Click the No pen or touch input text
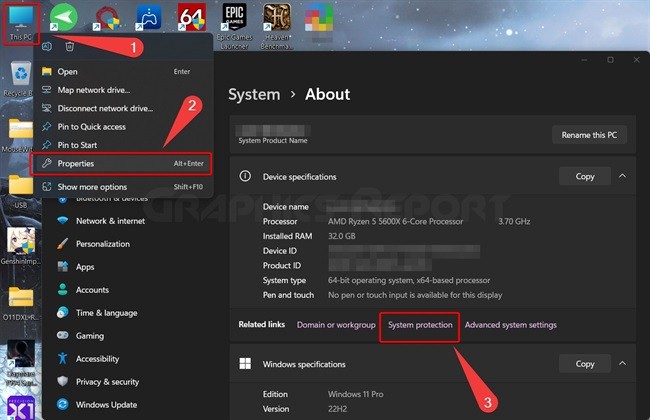The image size is (650, 420). tap(415, 295)
